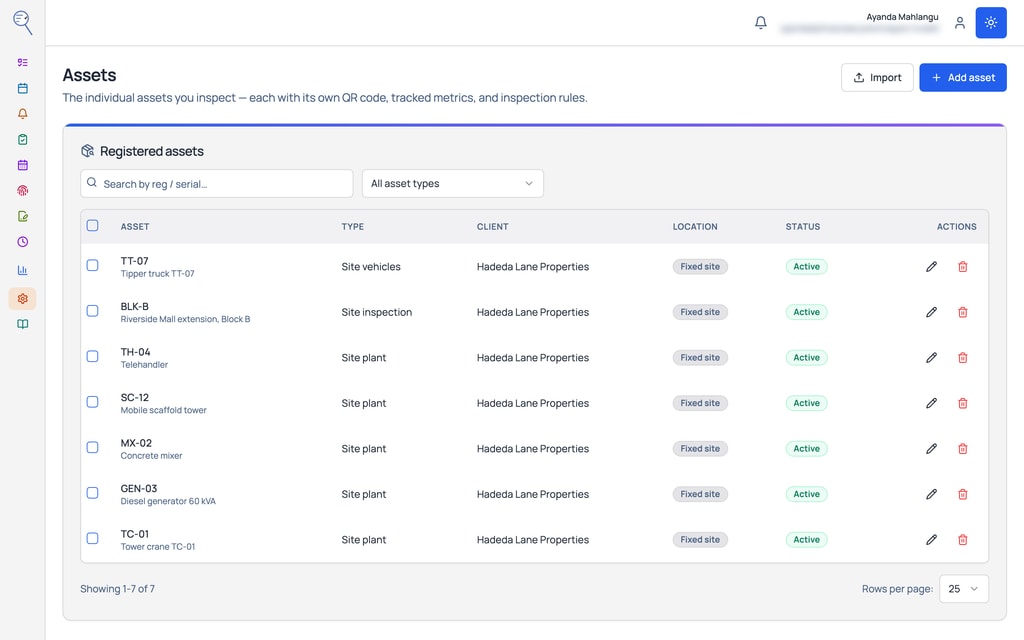Delete asset GEN-03 with the trash icon
The image size is (1024, 640).
963,494
